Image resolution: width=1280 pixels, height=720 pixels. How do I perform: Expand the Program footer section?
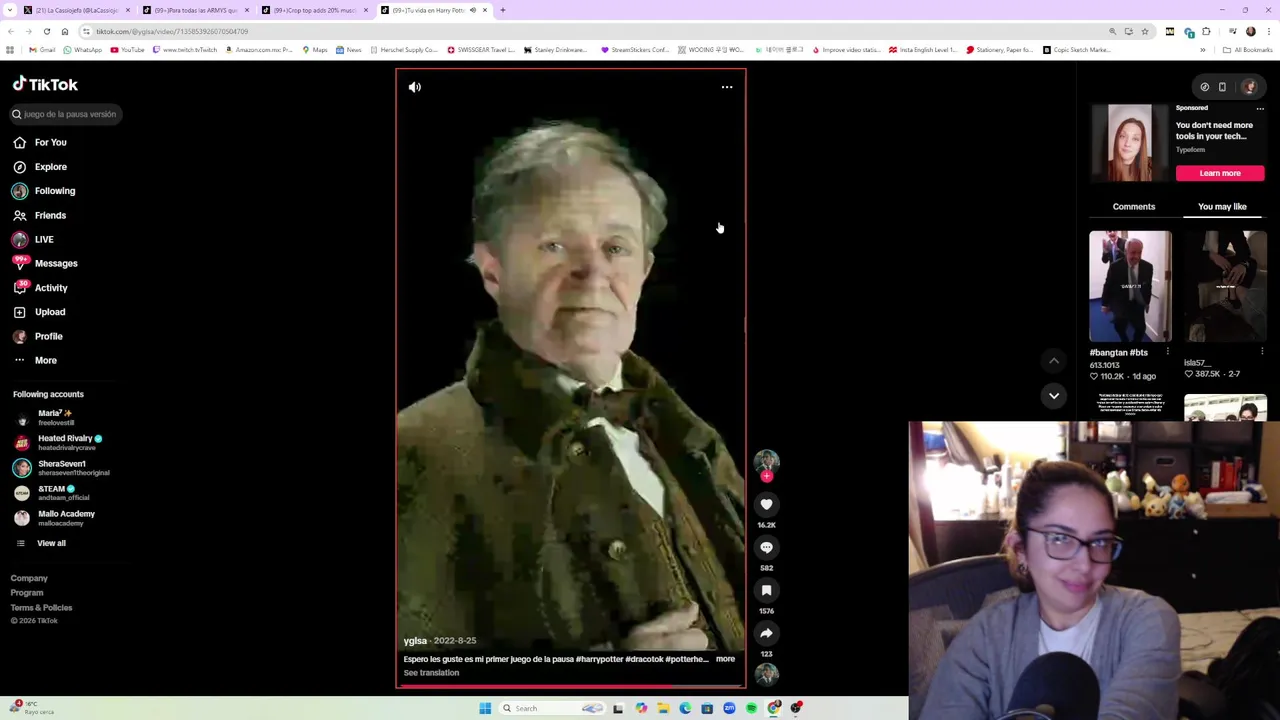pos(27,593)
